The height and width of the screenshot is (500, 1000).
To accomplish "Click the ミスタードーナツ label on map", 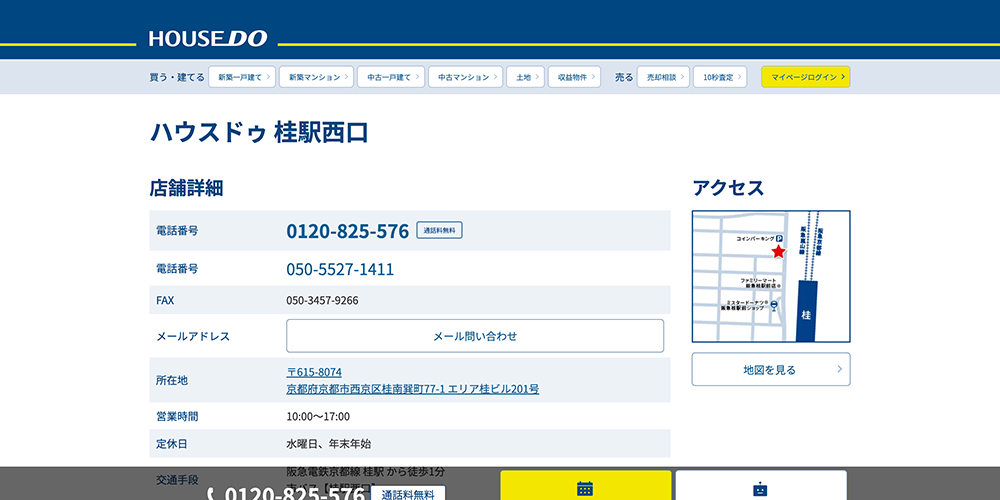I will 746,304.
